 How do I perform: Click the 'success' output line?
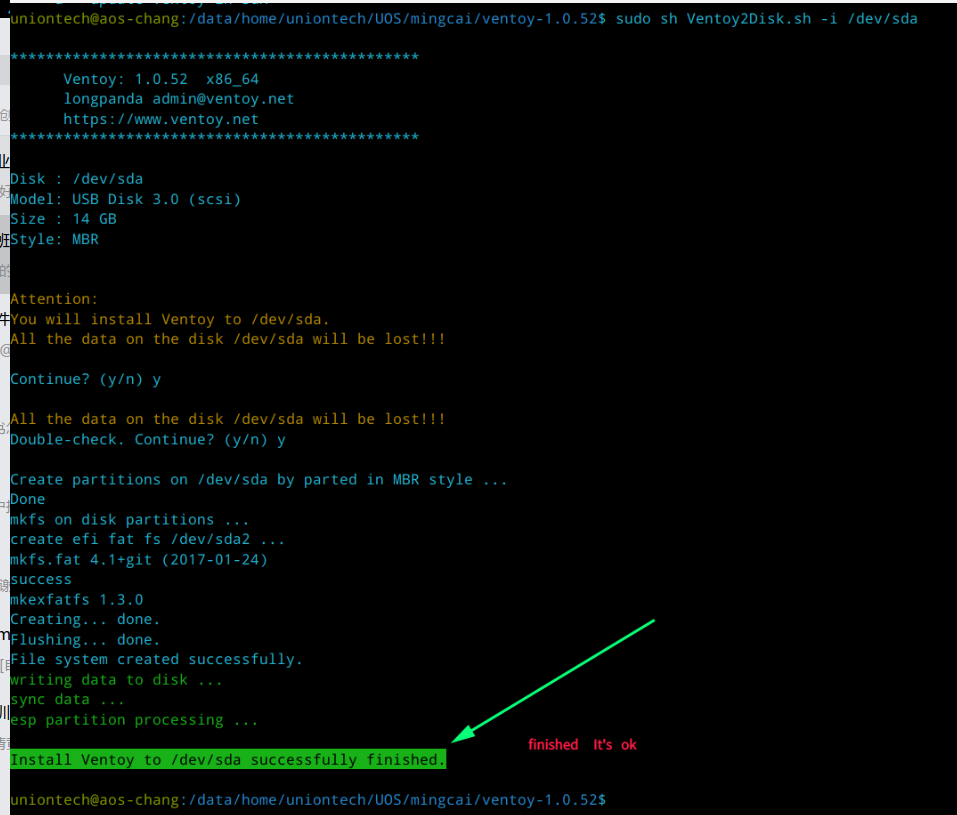tap(41, 579)
